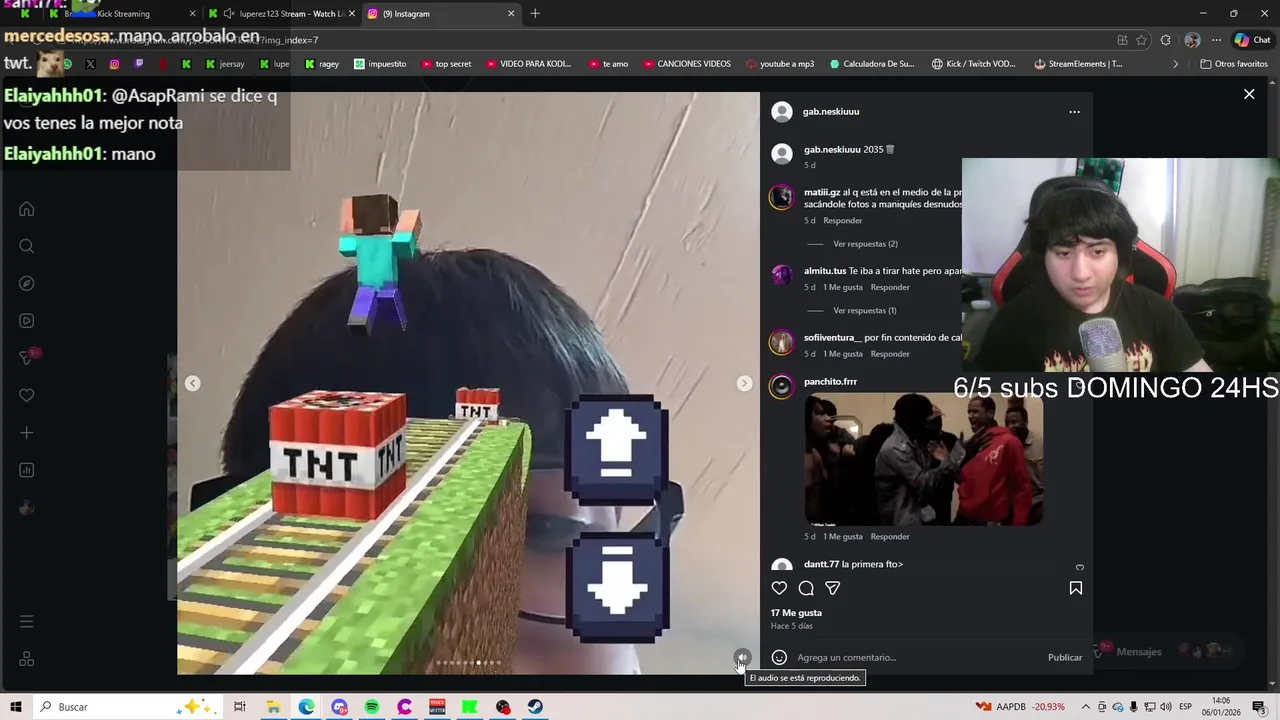Go to previous carousel slide arrow

pyautogui.click(x=193, y=384)
